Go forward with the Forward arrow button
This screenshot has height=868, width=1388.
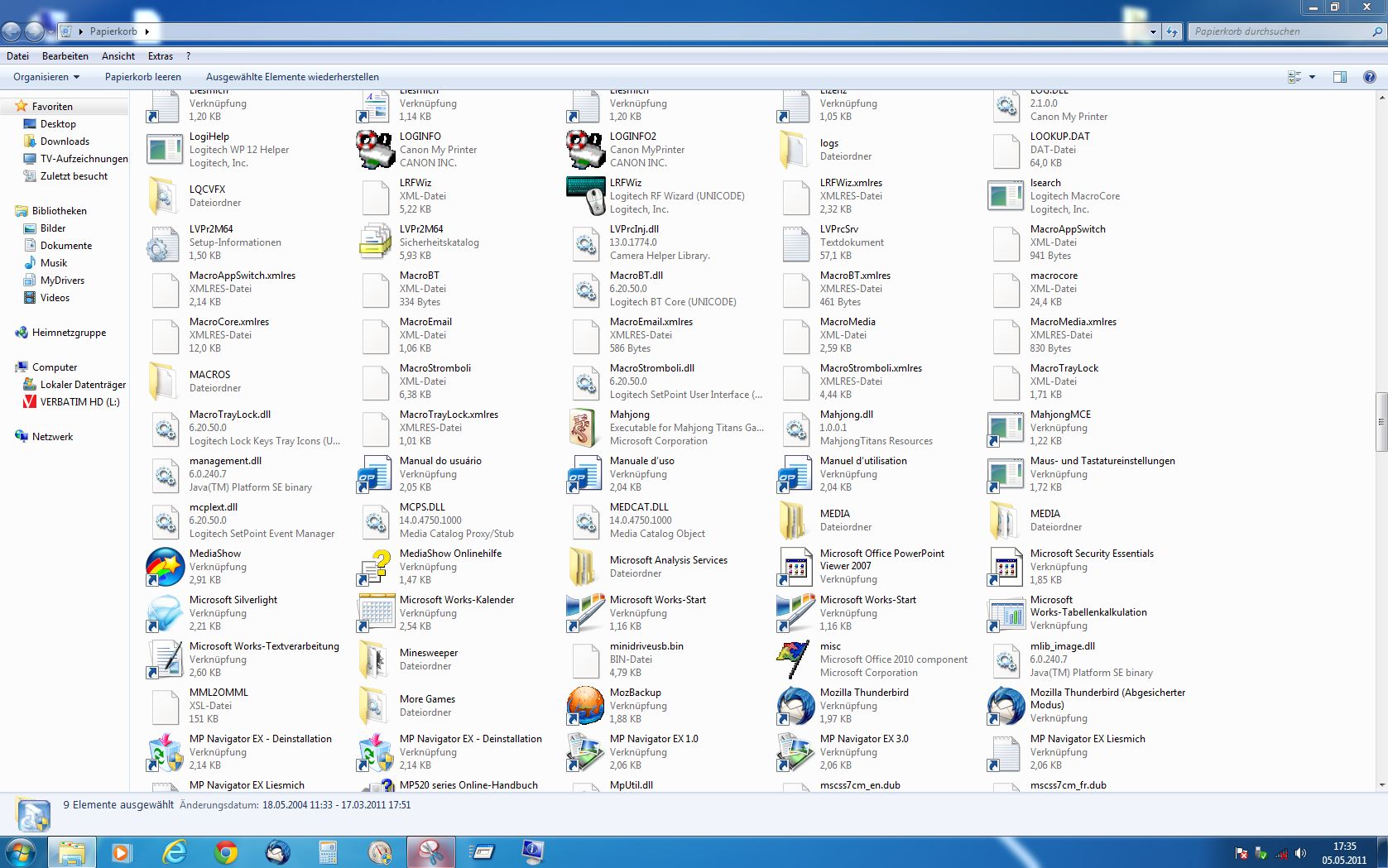point(35,31)
